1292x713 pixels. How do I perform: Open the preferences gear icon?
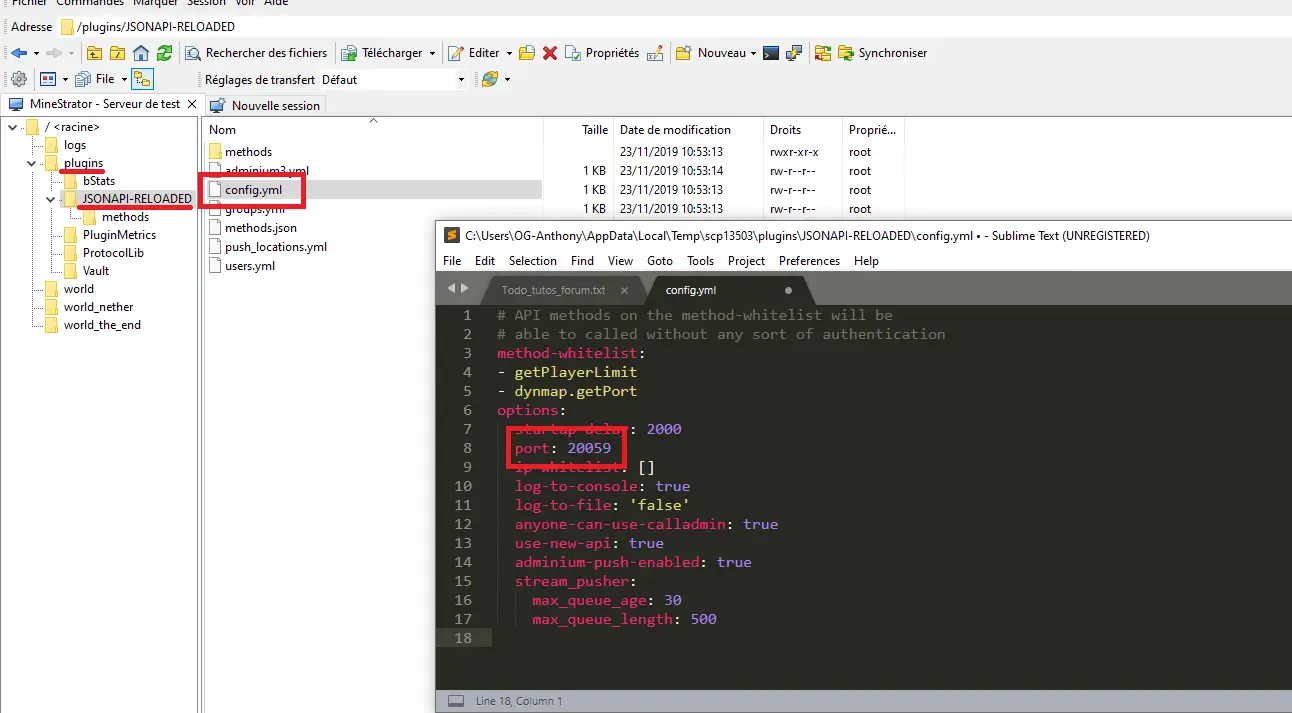click(x=18, y=79)
